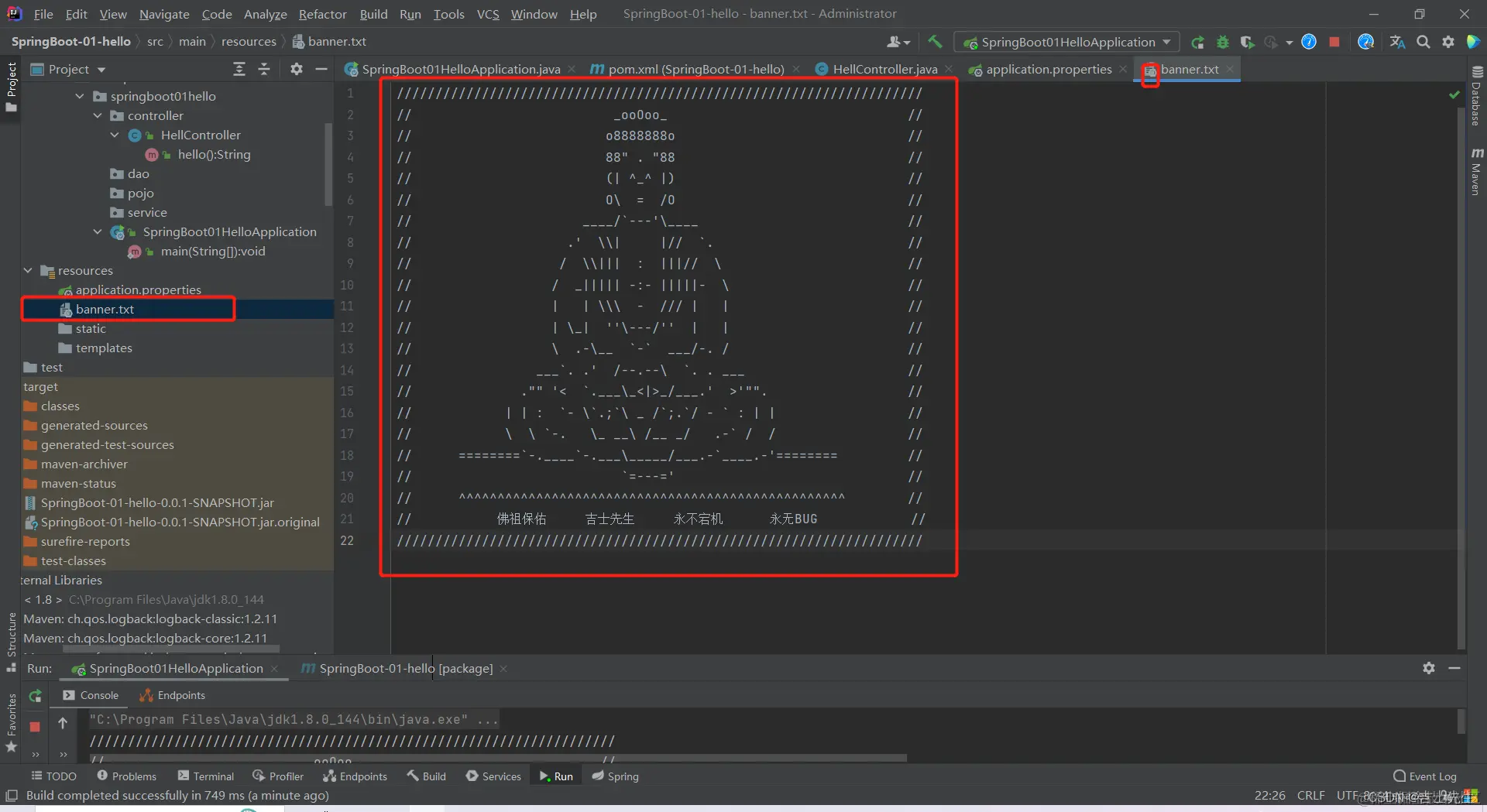Collapse the resources folder node
The width and height of the screenshot is (1487, 812).
click(x=28, y=271)
